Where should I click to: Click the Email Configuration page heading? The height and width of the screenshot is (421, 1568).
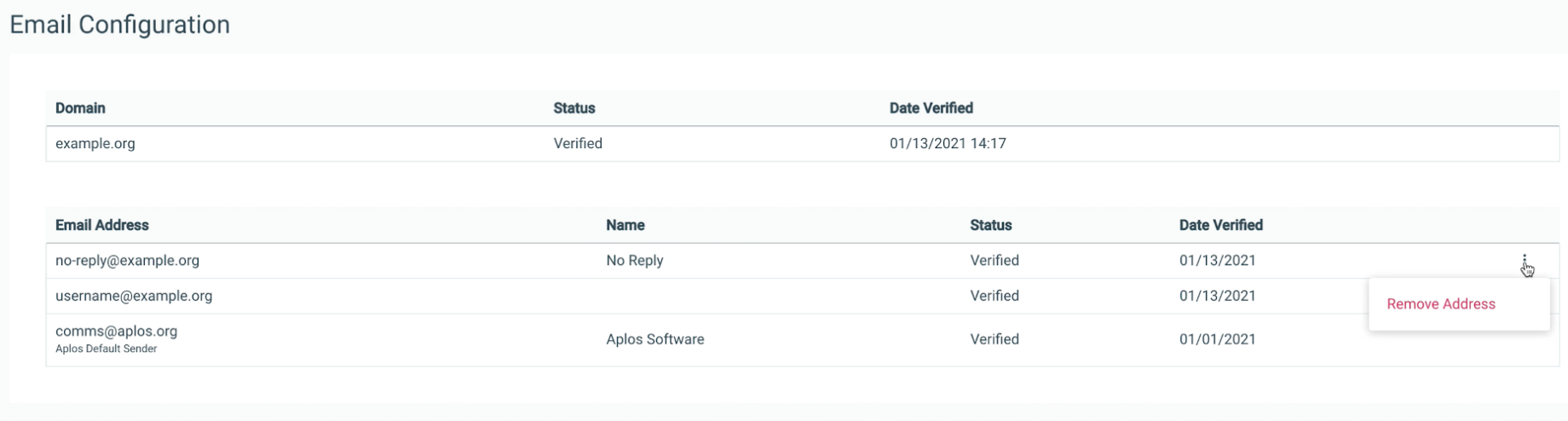click(x=120, y=25)
